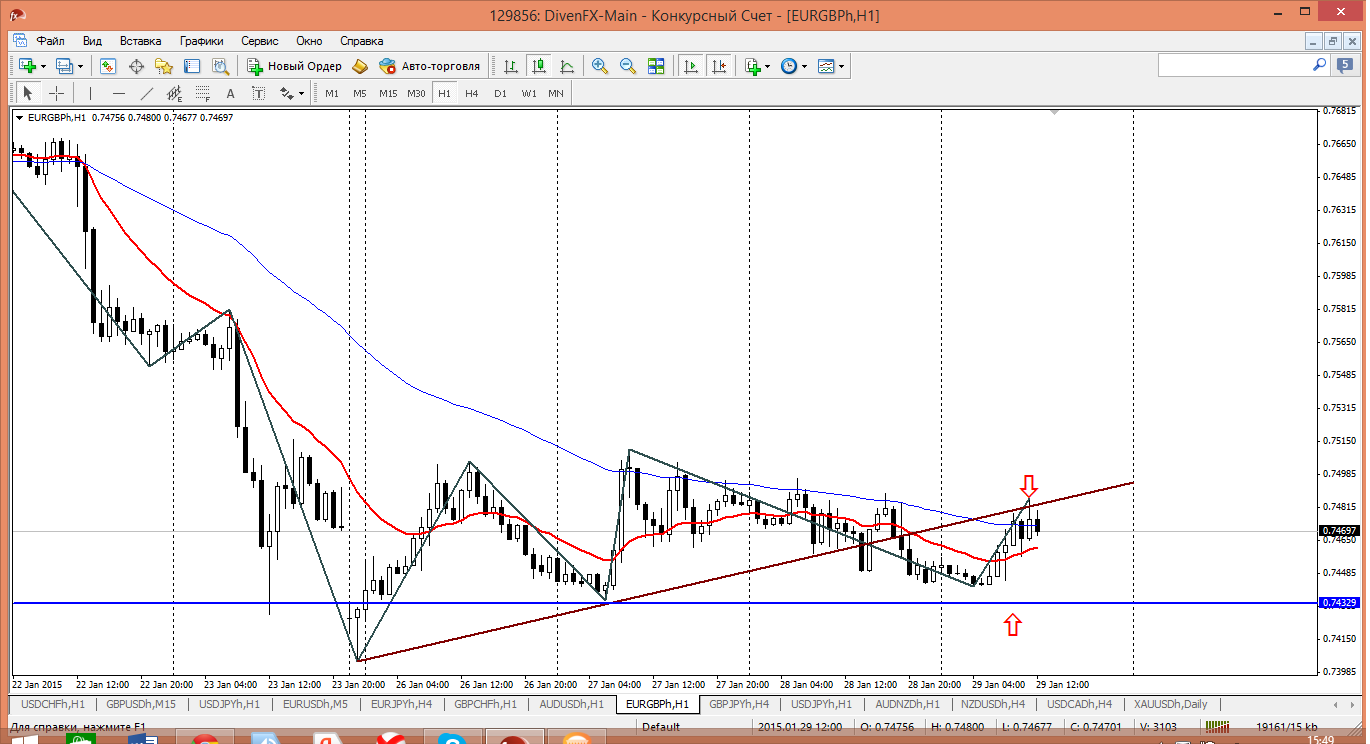Open the Data Window crosshair icon

click(x=136, y=66)
